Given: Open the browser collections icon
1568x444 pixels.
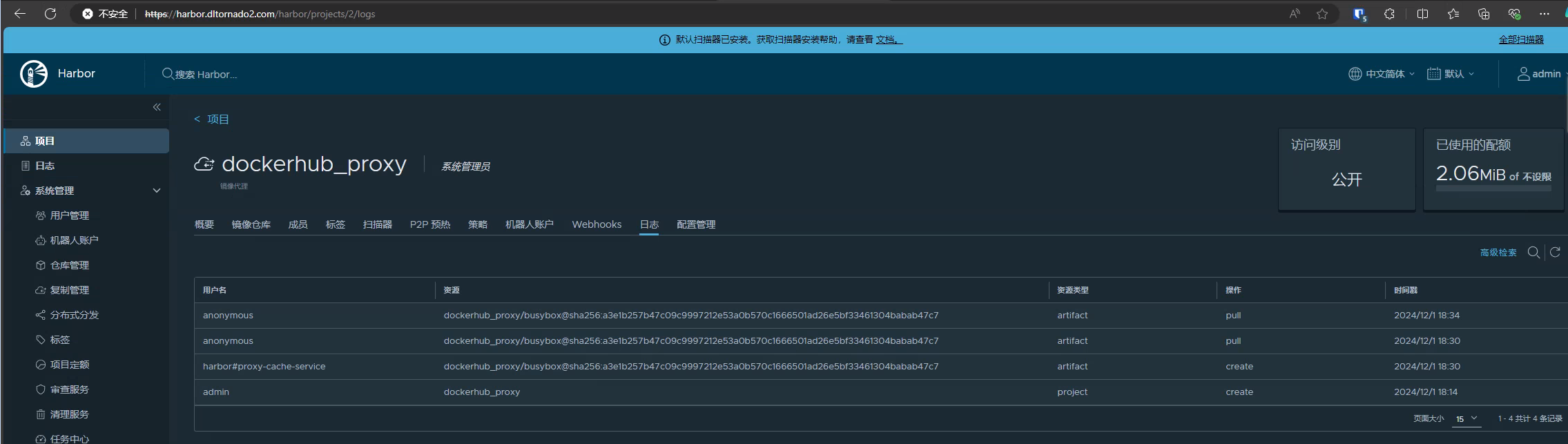Looking at the screenshot, I should (x=1484, y=14).
